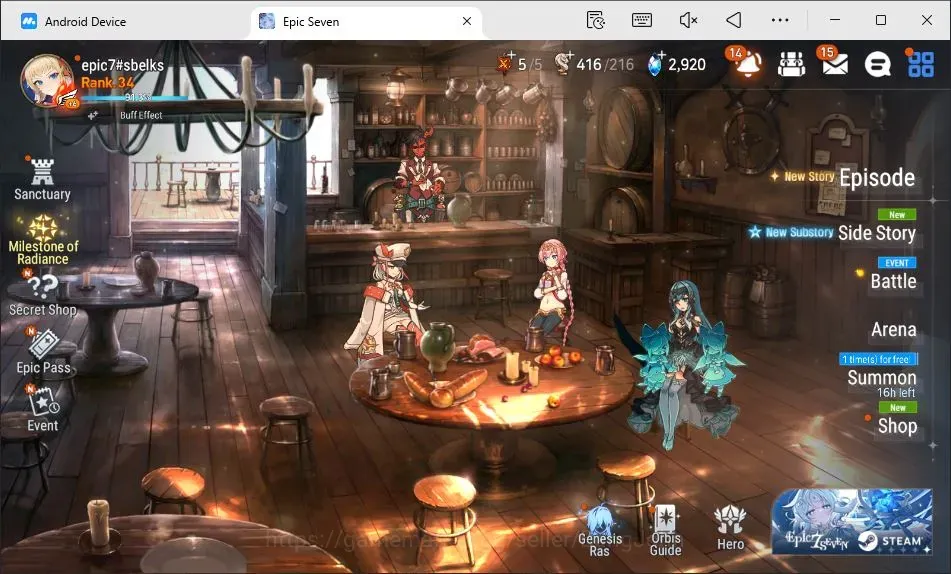Select the Side Story menu entry
Viewport: 951px width, 574px height.
pos(876,233)
